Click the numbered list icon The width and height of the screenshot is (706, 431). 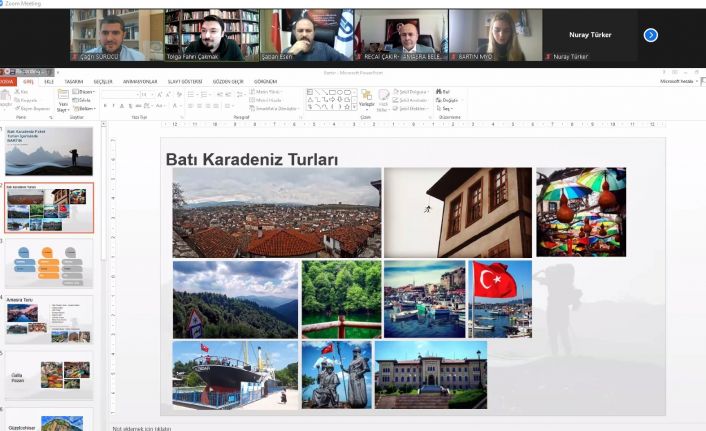(205, 95)
